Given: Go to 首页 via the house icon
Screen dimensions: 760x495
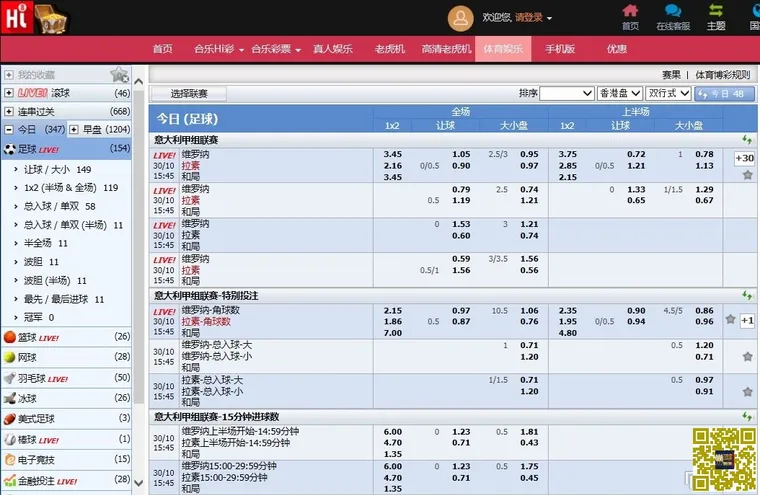Looking at the screenshot, I should pyautogui.click(x=630, y=11).
